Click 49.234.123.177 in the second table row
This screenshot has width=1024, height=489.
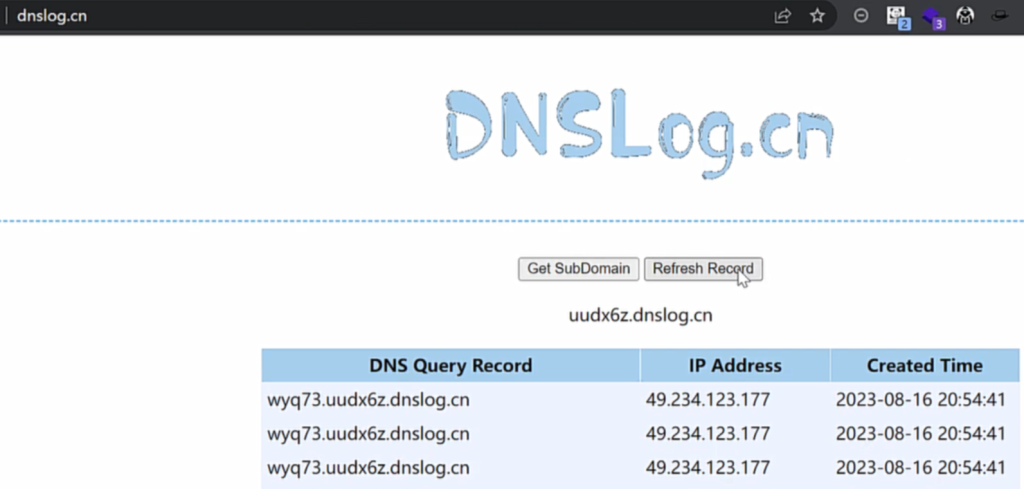pyautogui.click(x=708, y=434)
